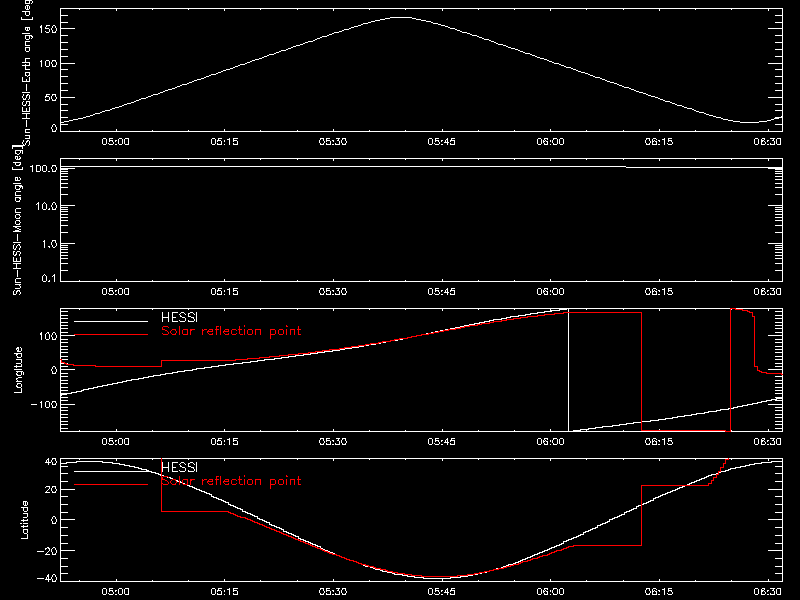
Task: Click 05:45 time label under Earth angle plot
Action: coord(441,141)
